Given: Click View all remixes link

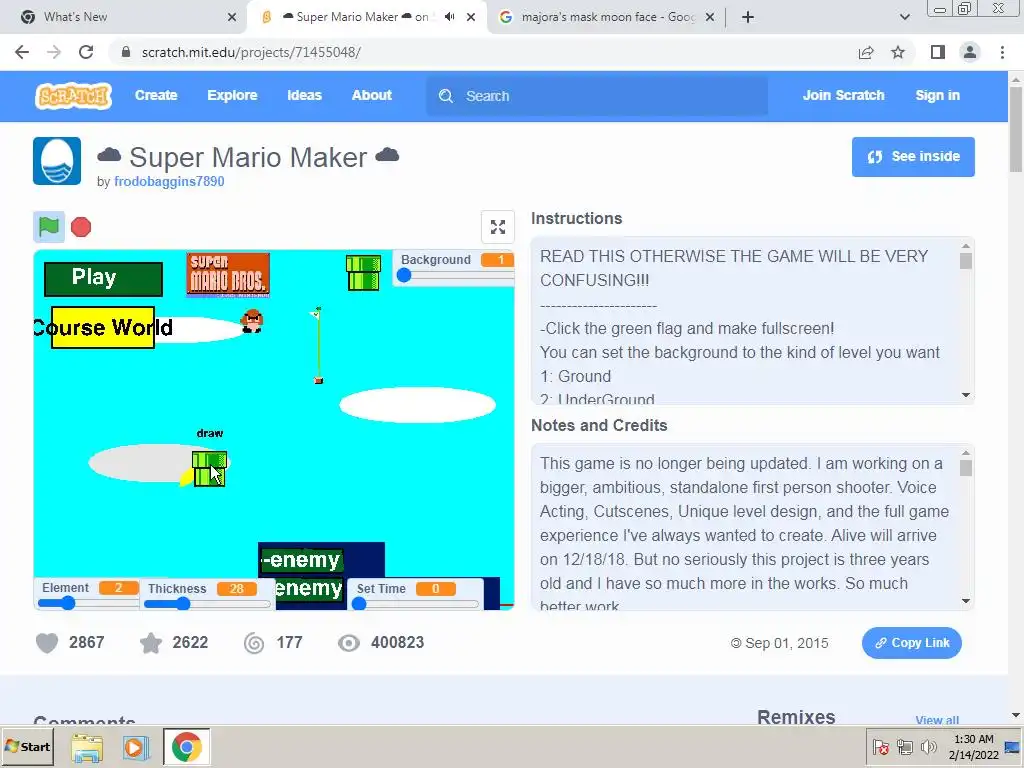Looking at the screenshot, I should 937,720.
